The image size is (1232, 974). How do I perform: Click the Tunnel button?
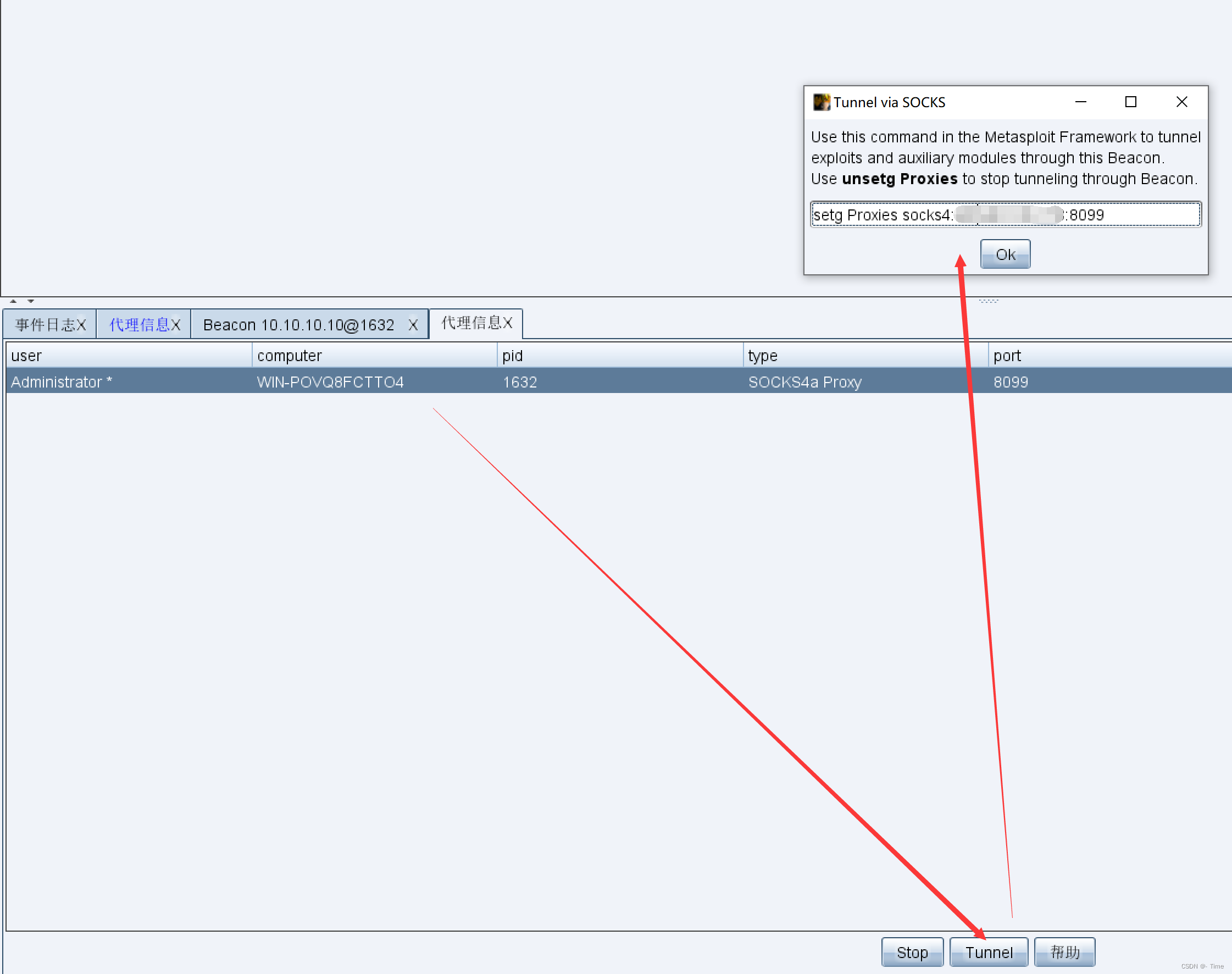(989, 953)
